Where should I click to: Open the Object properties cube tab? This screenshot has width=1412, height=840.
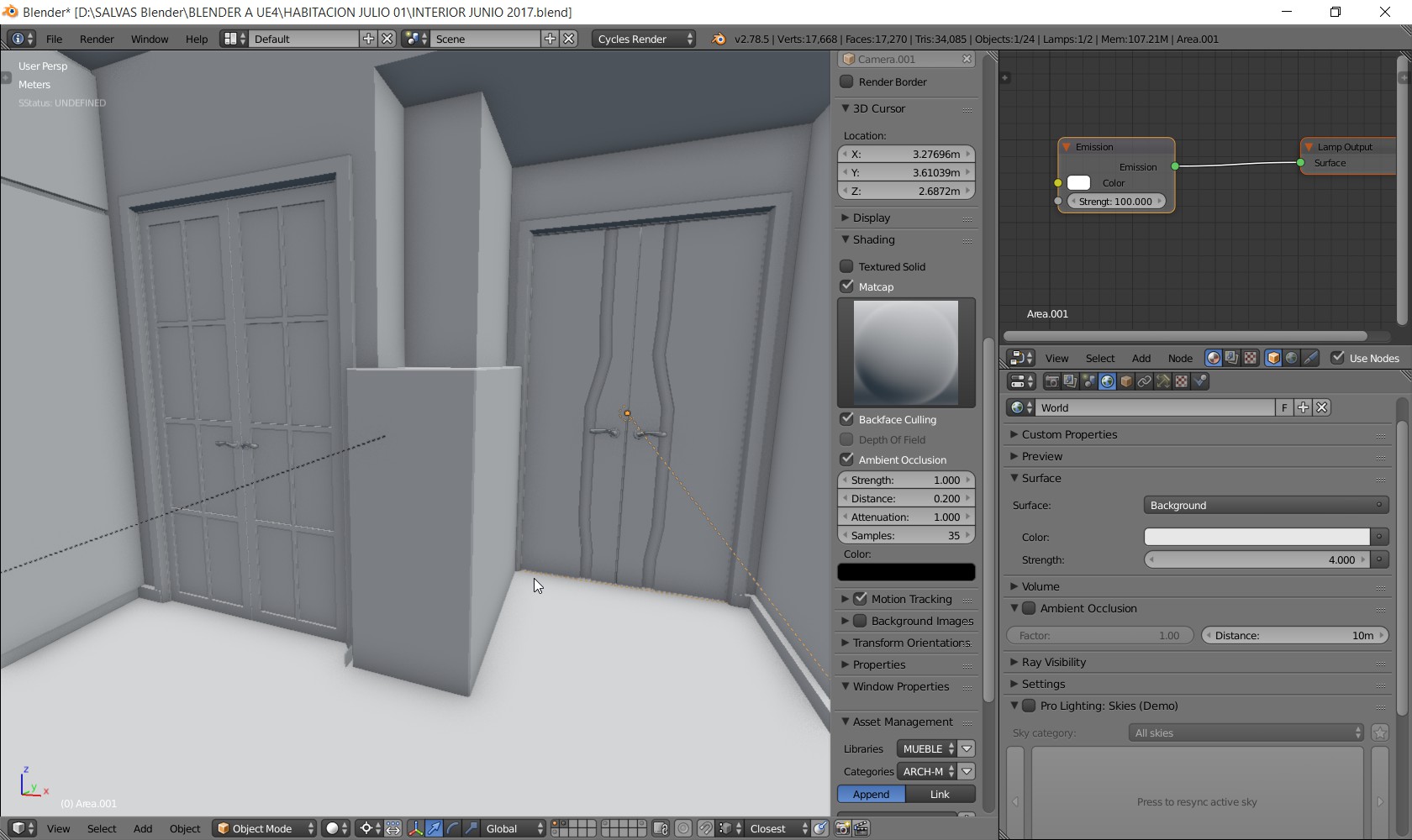1126,381
